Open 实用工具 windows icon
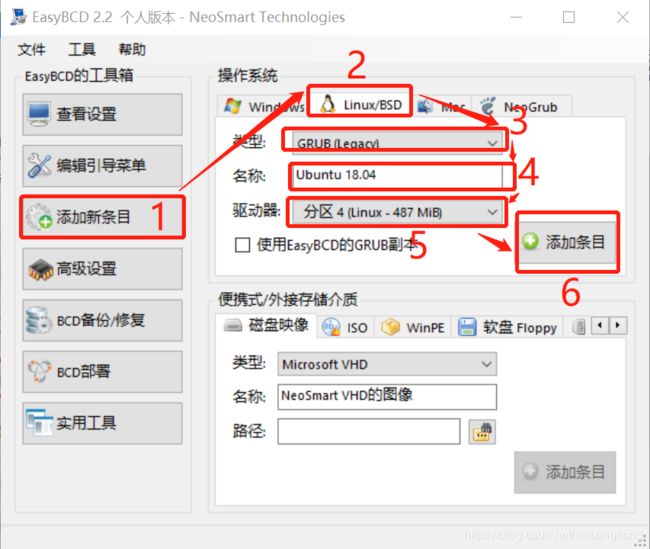650x549 pixels. (39, 423)
